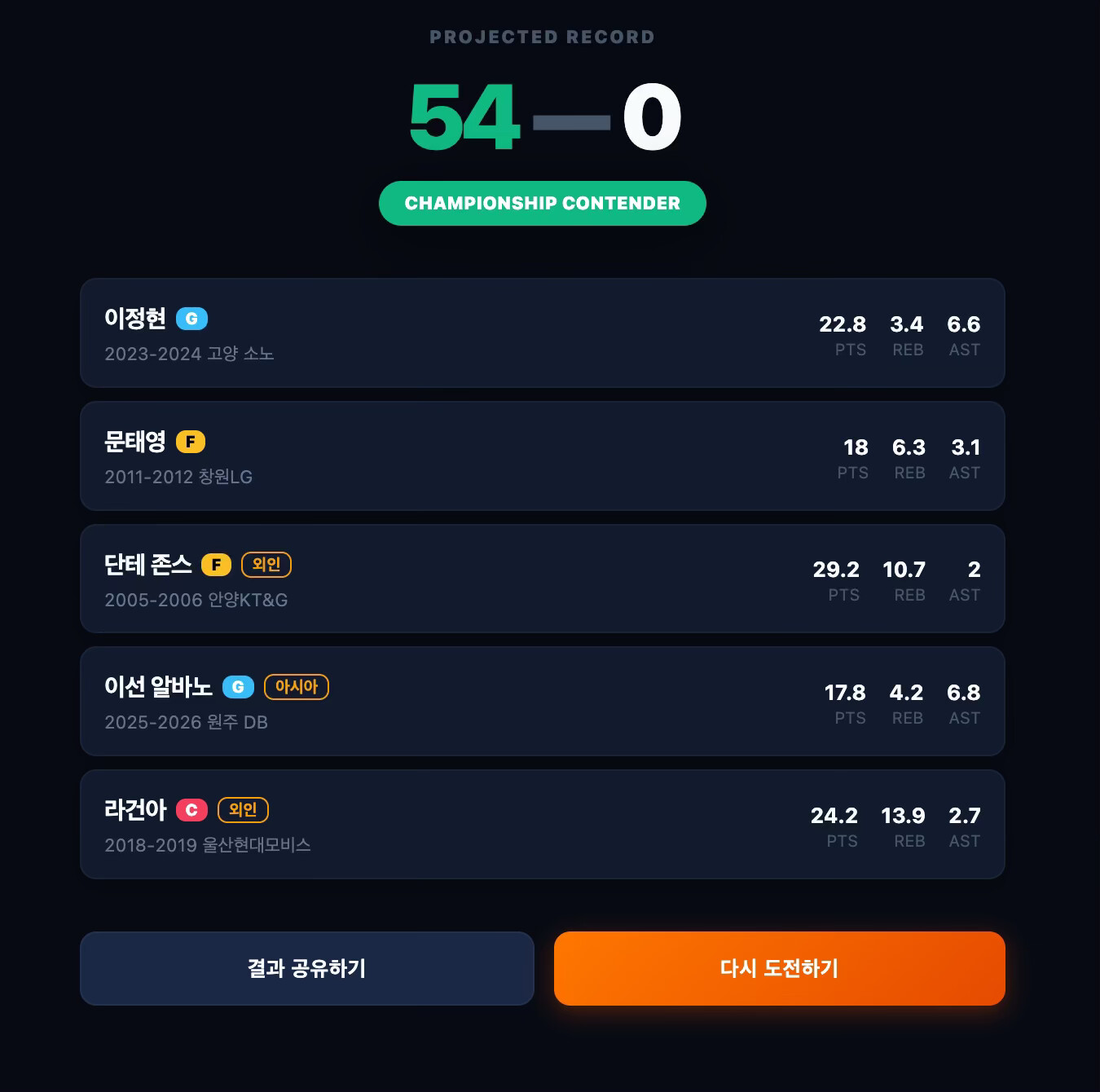
Task: Click the blue G badge beside 이정현
Action: point(191,319)
